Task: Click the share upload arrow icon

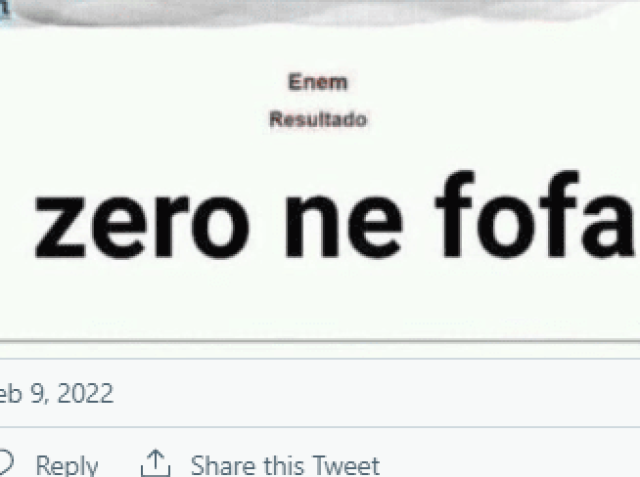Action: click(156, 463)
